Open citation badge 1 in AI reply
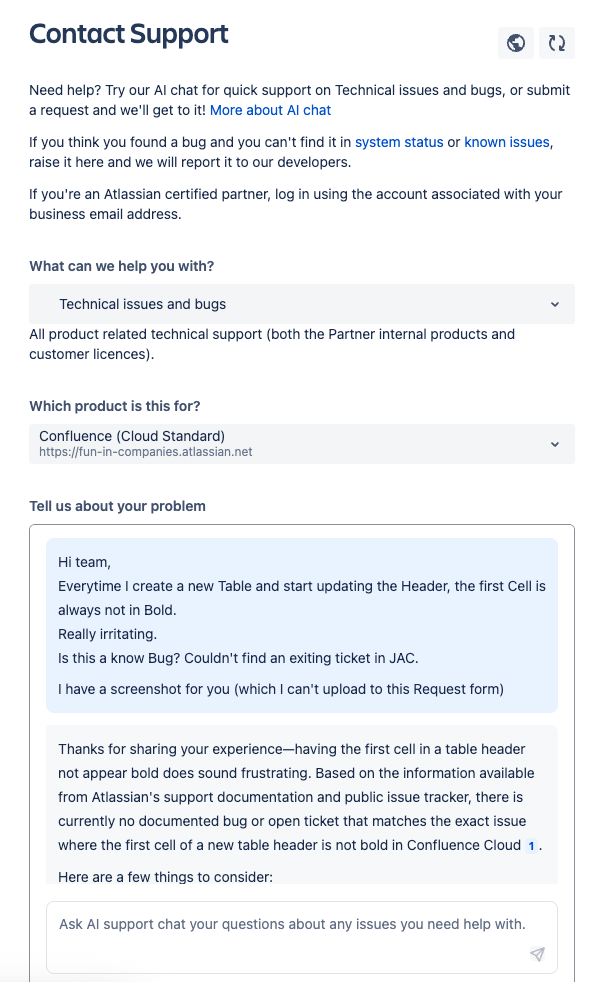Viewport: 591px width, 982px height. (531, 846)
